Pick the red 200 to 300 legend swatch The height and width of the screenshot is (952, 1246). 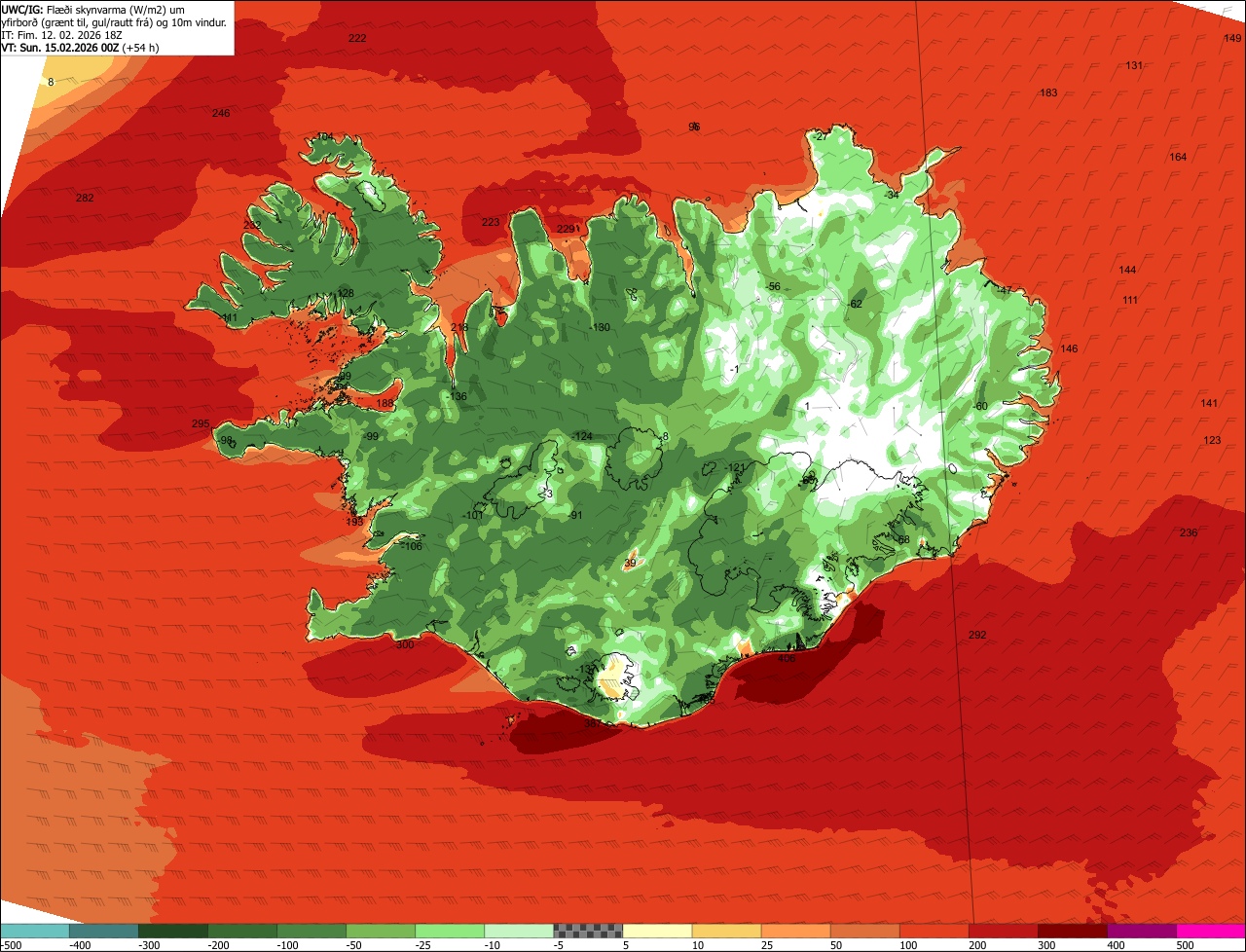1003,931
